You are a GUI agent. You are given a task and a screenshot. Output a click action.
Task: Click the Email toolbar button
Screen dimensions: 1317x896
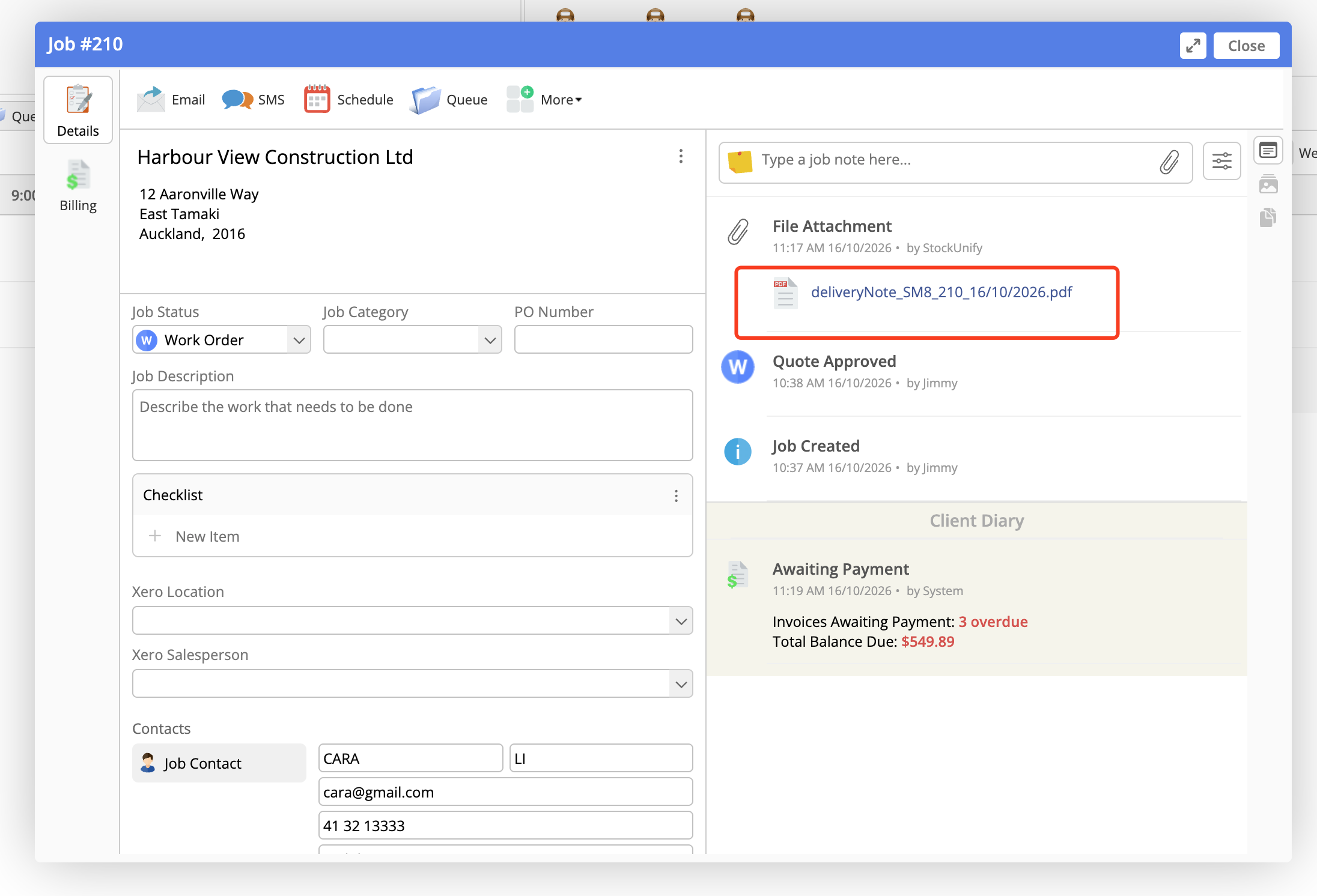(x=171, y=100)
